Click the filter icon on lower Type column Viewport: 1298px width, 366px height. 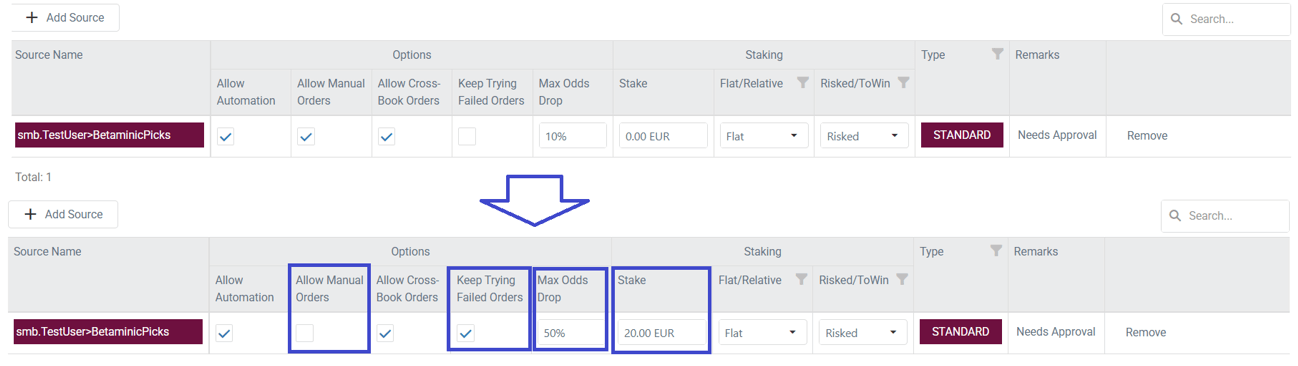click(996, 251)
